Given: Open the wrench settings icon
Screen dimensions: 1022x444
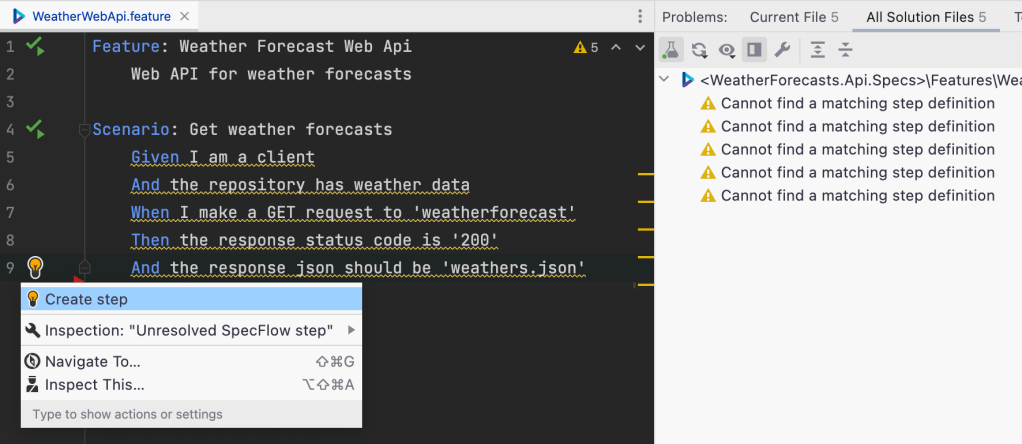Looking at the screenshot, I should click(x=782, y=50).
